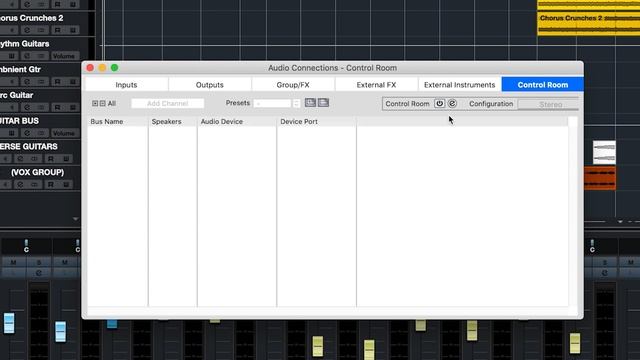Screen dimensions: 640x360
Task: Click the icon right of Control Room power
Action: pos(452,104)
